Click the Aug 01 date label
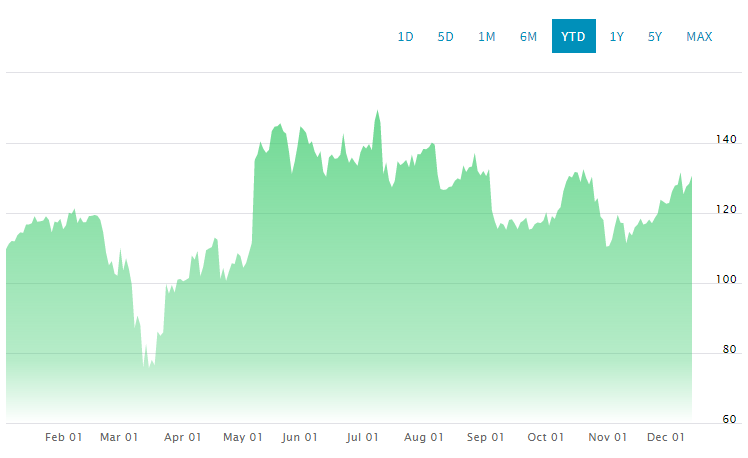This screenshot has height=458, width=748. tap(424, 437)
